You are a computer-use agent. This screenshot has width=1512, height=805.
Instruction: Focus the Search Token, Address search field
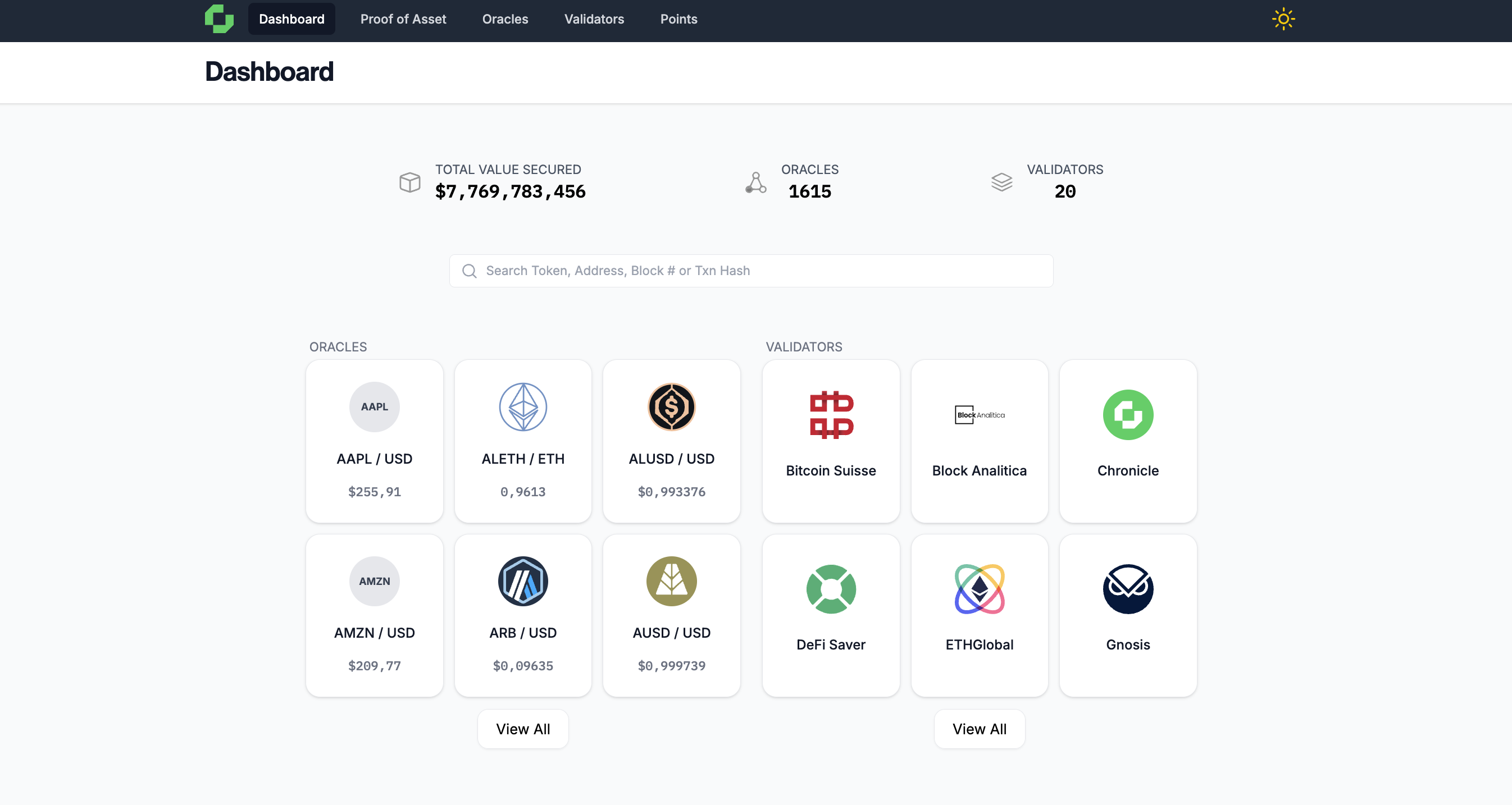tap(751, 271)
